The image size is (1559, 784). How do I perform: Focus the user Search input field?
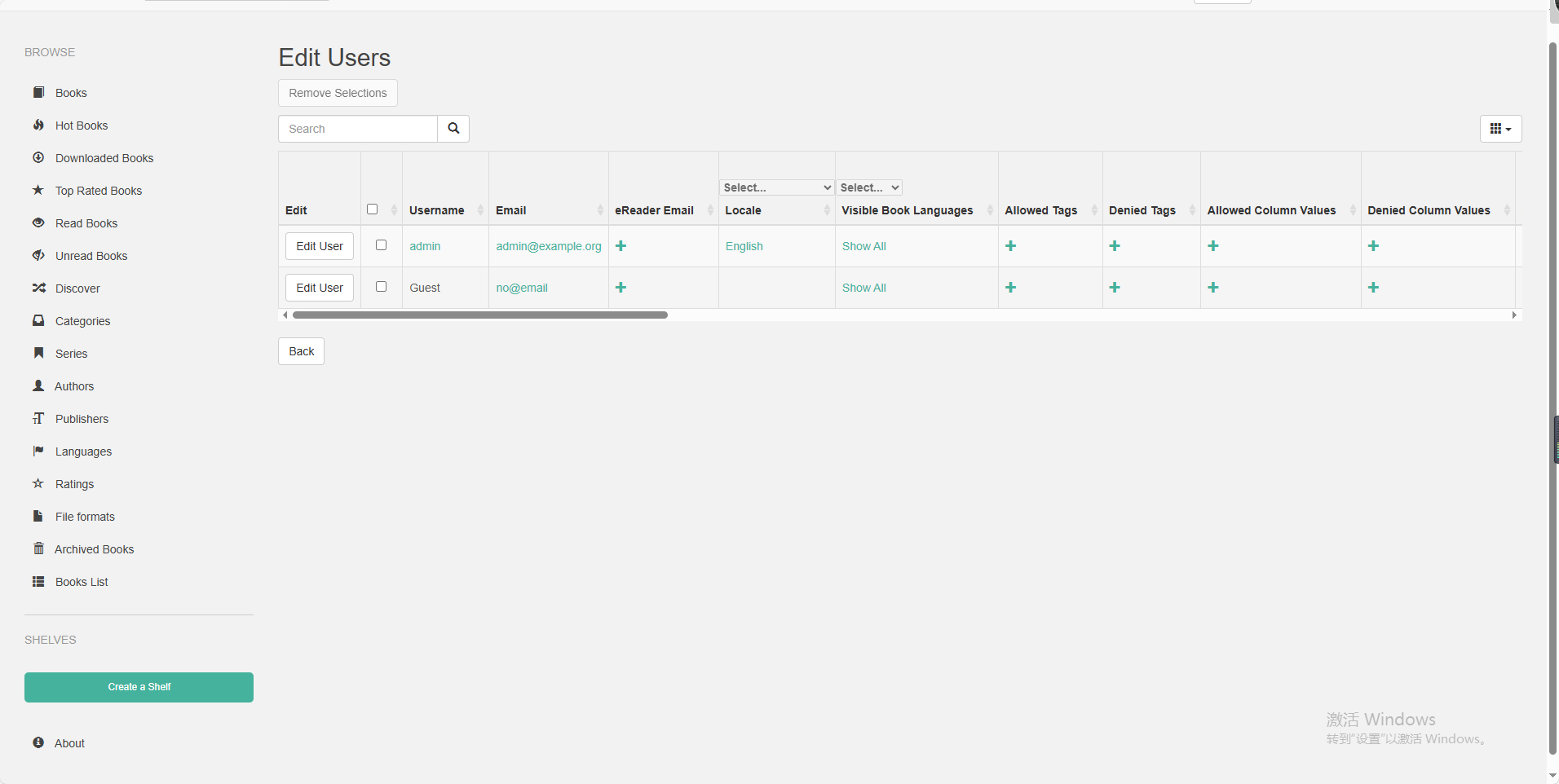pyautogui.click(x=358, y=129)
